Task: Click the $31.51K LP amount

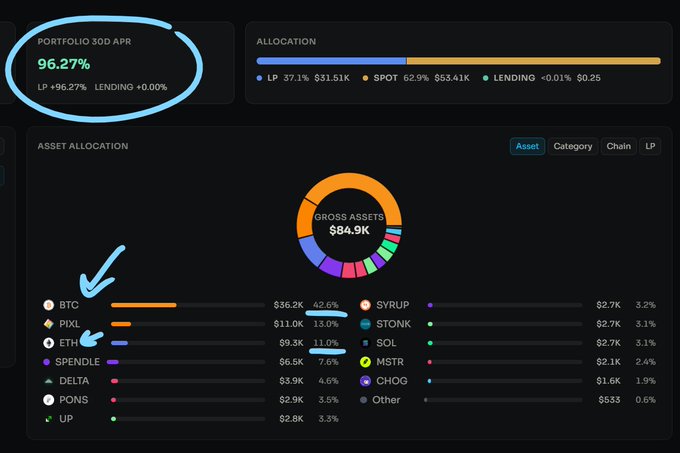Action: 332,78
